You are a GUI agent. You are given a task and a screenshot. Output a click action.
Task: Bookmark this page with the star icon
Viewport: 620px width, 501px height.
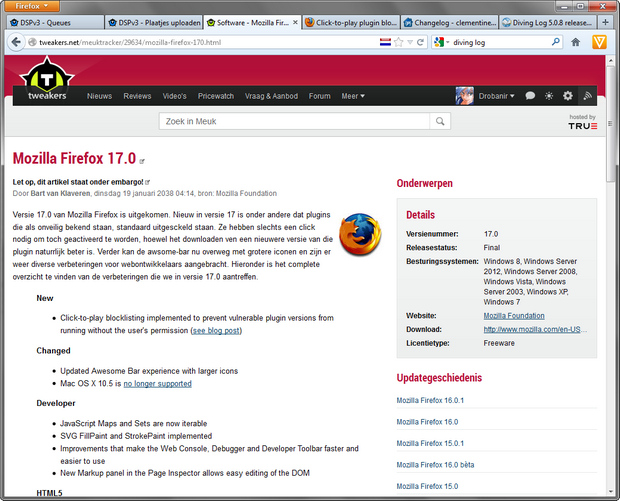pyautogui.click(x=399, y=42)
